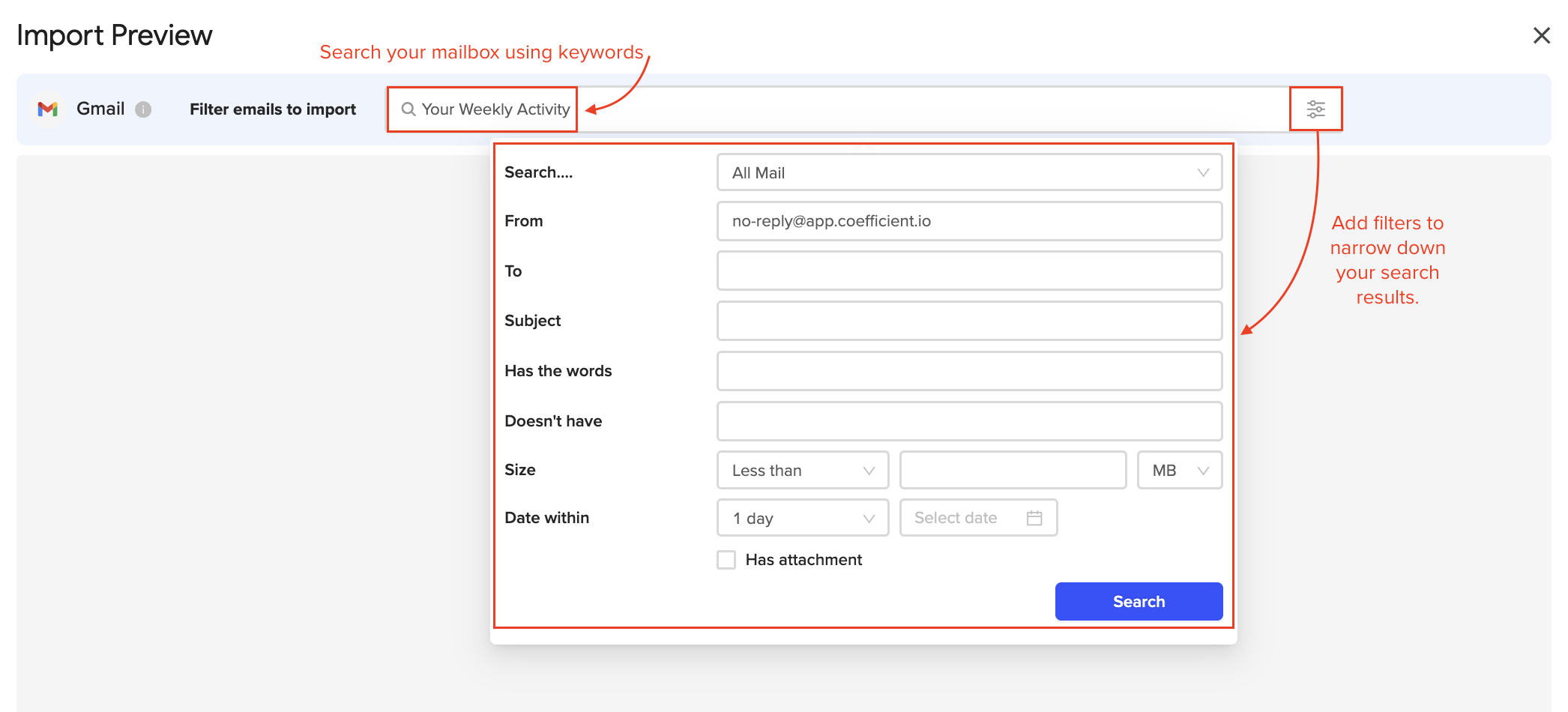The image size is (1568, 712).
Task: Click the size value input field
Action: click(1012, 471)
